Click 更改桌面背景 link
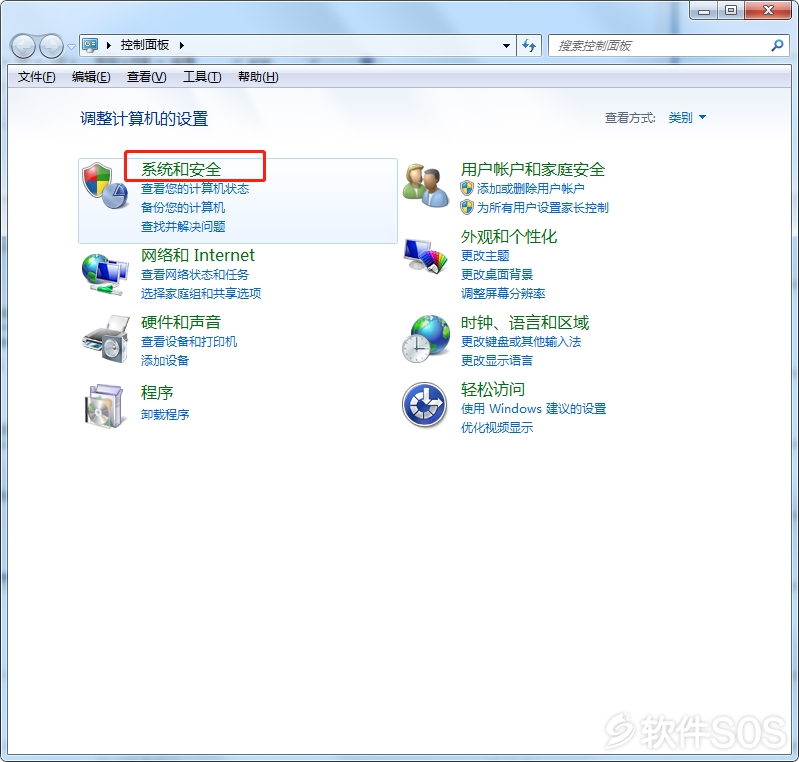The width and height of the screenshot is (799, 762). click(497, 274)
